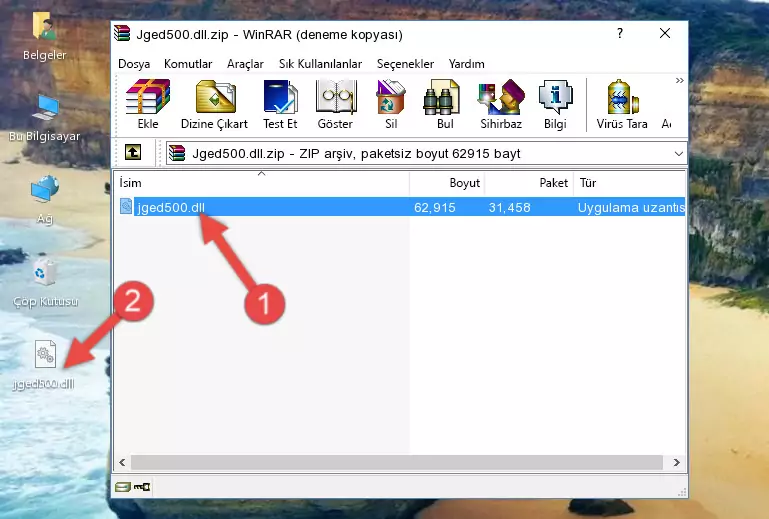769x519 pixels.
Task: Open the Bul search binoculars icon
Action: [444, 104]
